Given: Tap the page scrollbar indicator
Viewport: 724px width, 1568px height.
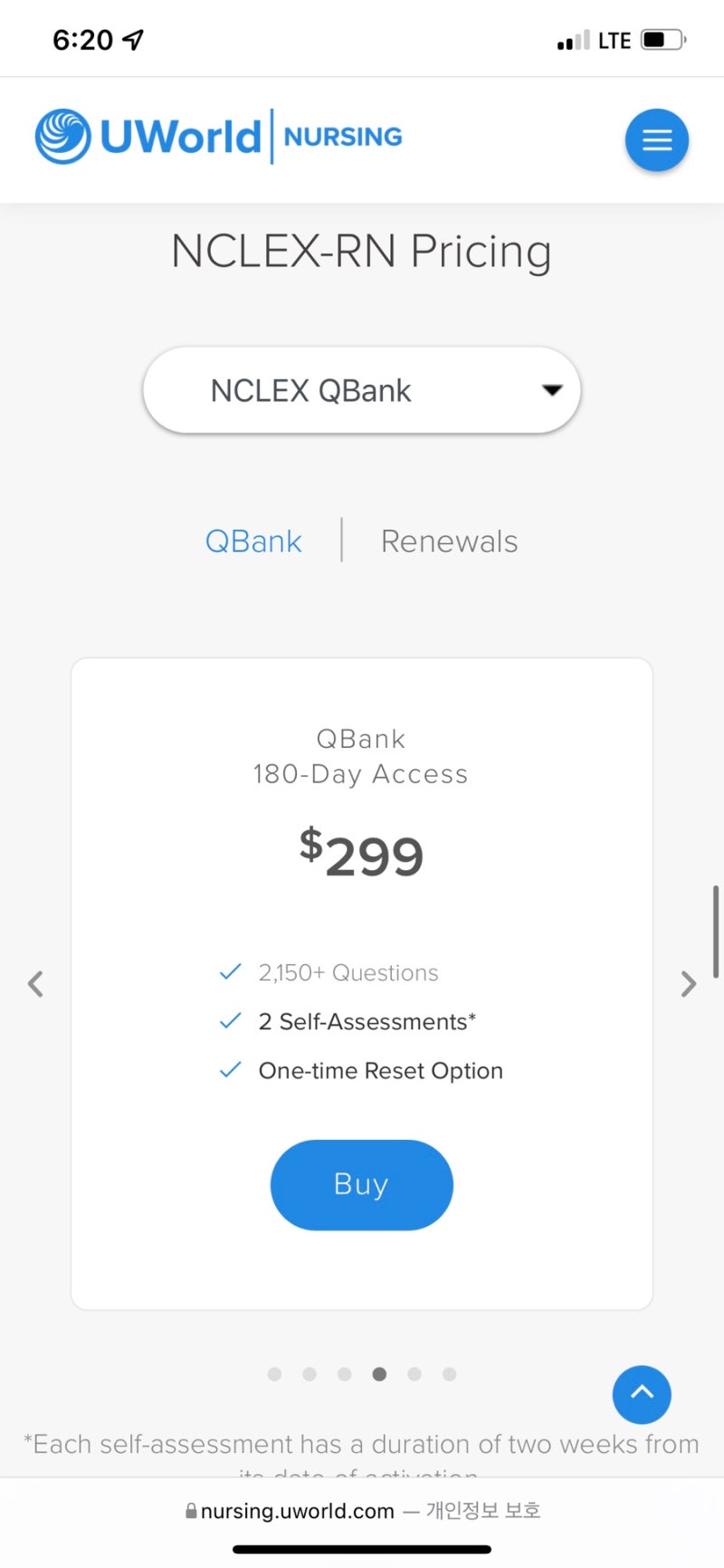Looking at the screenshot, I should [716, 932].
